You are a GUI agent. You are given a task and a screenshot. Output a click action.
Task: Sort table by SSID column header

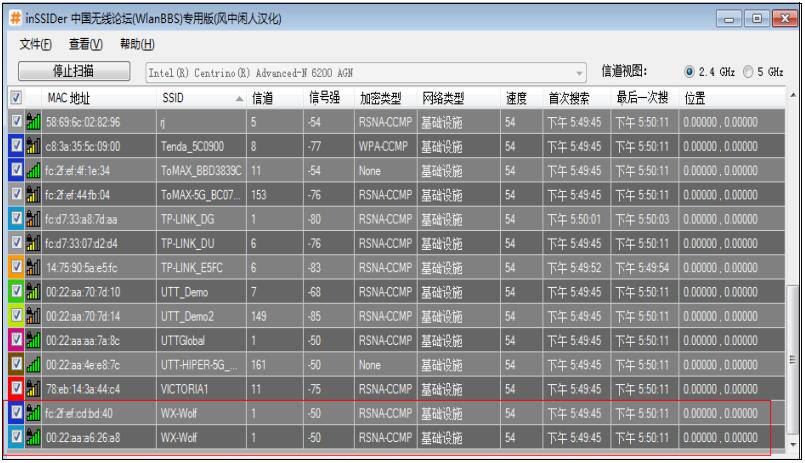pyautogui.click(x=201, y=98)
